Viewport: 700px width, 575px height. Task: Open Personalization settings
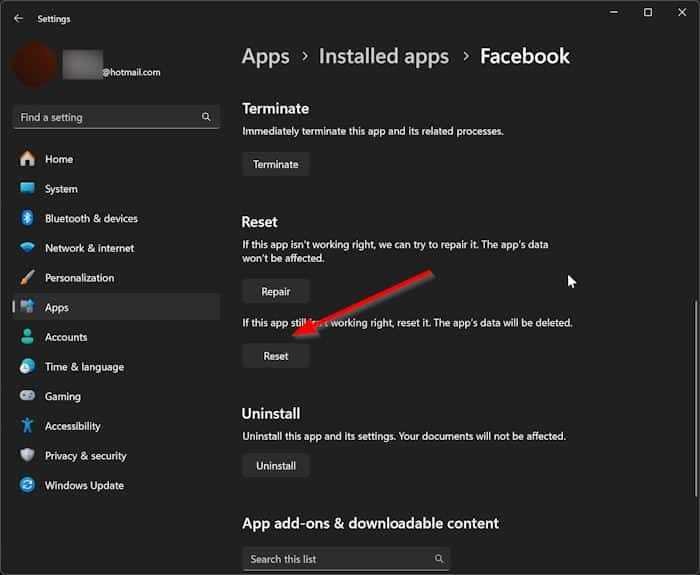click(x=116, y=278)
